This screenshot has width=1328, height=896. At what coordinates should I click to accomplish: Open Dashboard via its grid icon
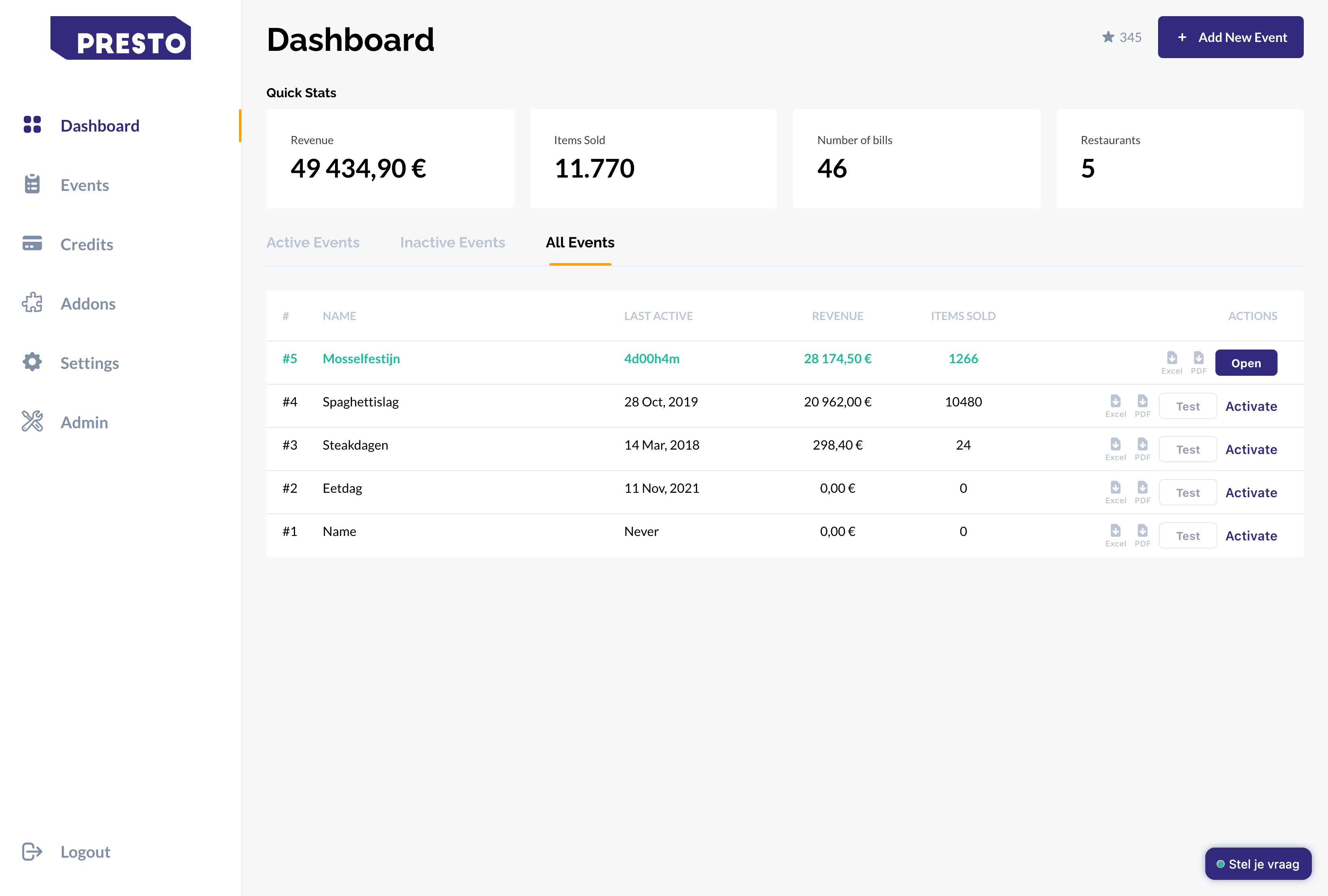click(x=32, y=125)
